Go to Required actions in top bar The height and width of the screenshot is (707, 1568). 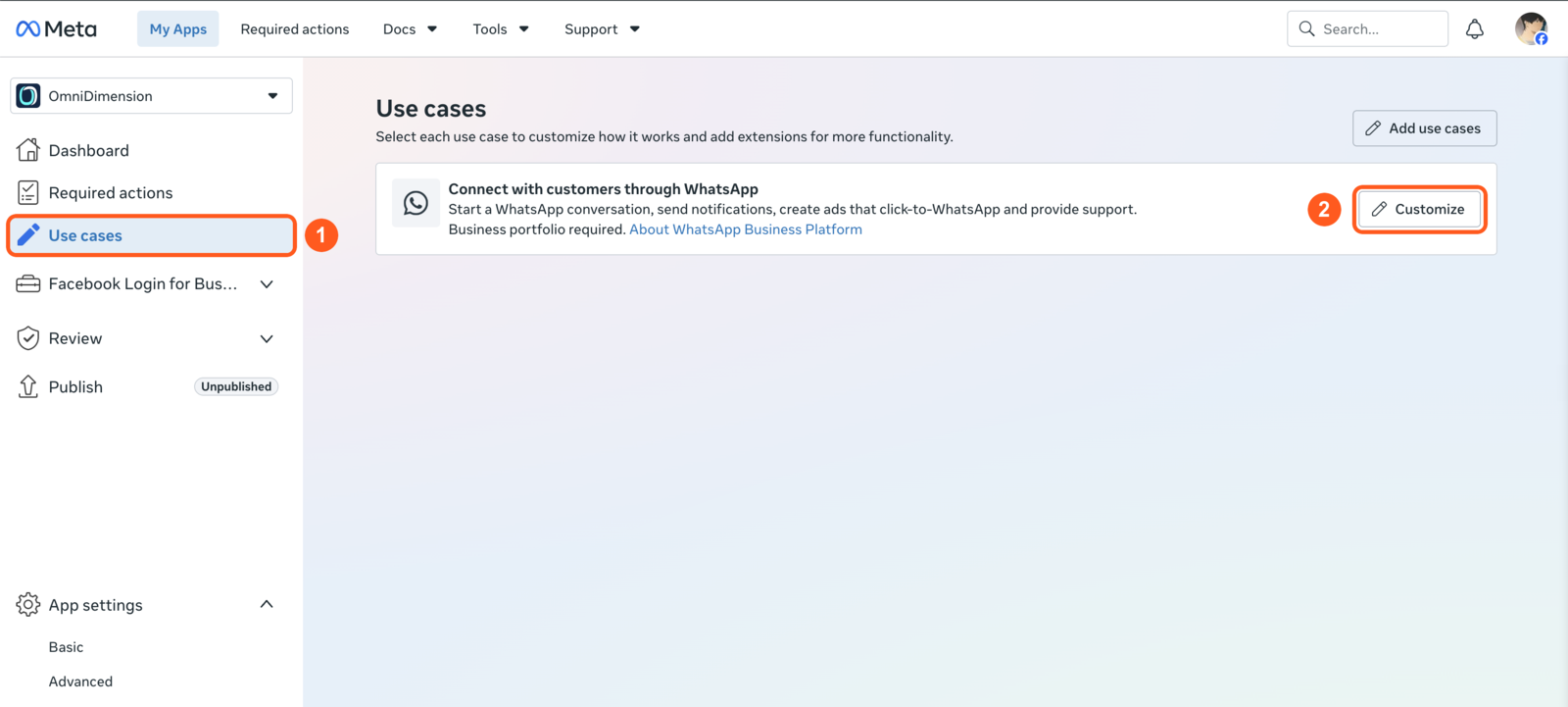[295, 29]
